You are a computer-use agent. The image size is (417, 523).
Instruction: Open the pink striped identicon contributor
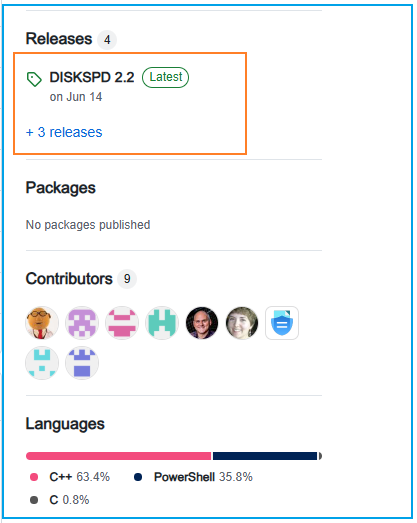[122, 323]
